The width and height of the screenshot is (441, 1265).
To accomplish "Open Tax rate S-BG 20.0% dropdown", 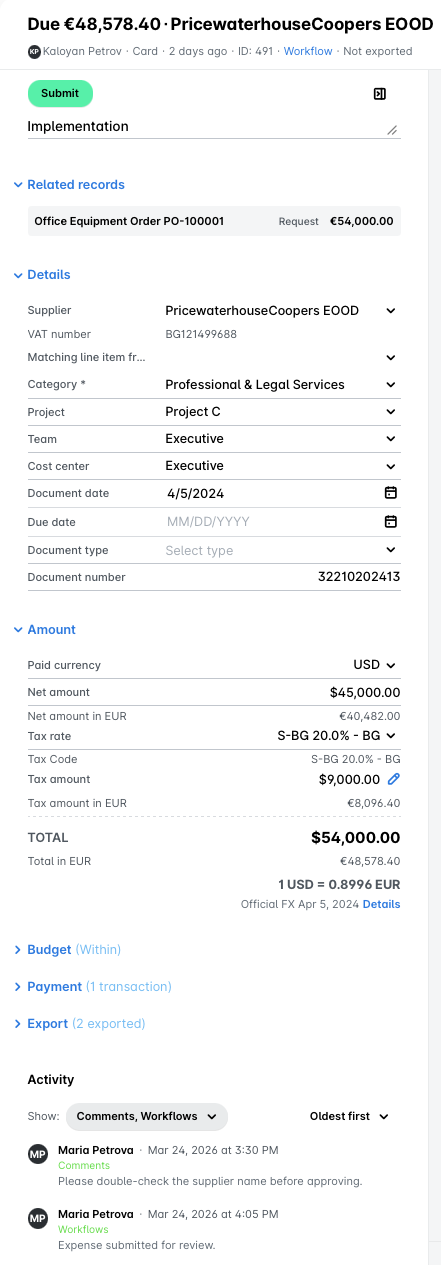I will (337, 736).
